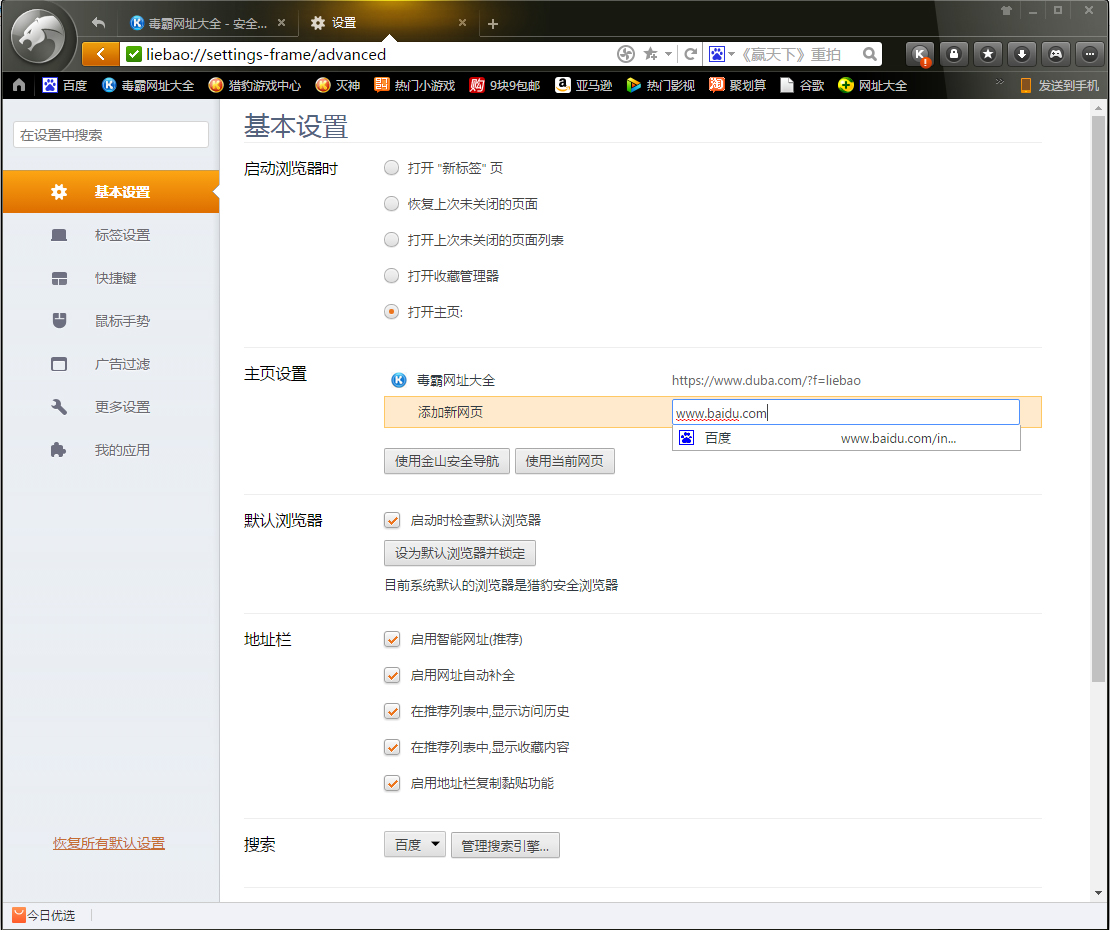Image resolution: width=1110 pixels, height=930 pixels.
Task: Click the 恢复所有默认设置 link
Action: [108, 843]
